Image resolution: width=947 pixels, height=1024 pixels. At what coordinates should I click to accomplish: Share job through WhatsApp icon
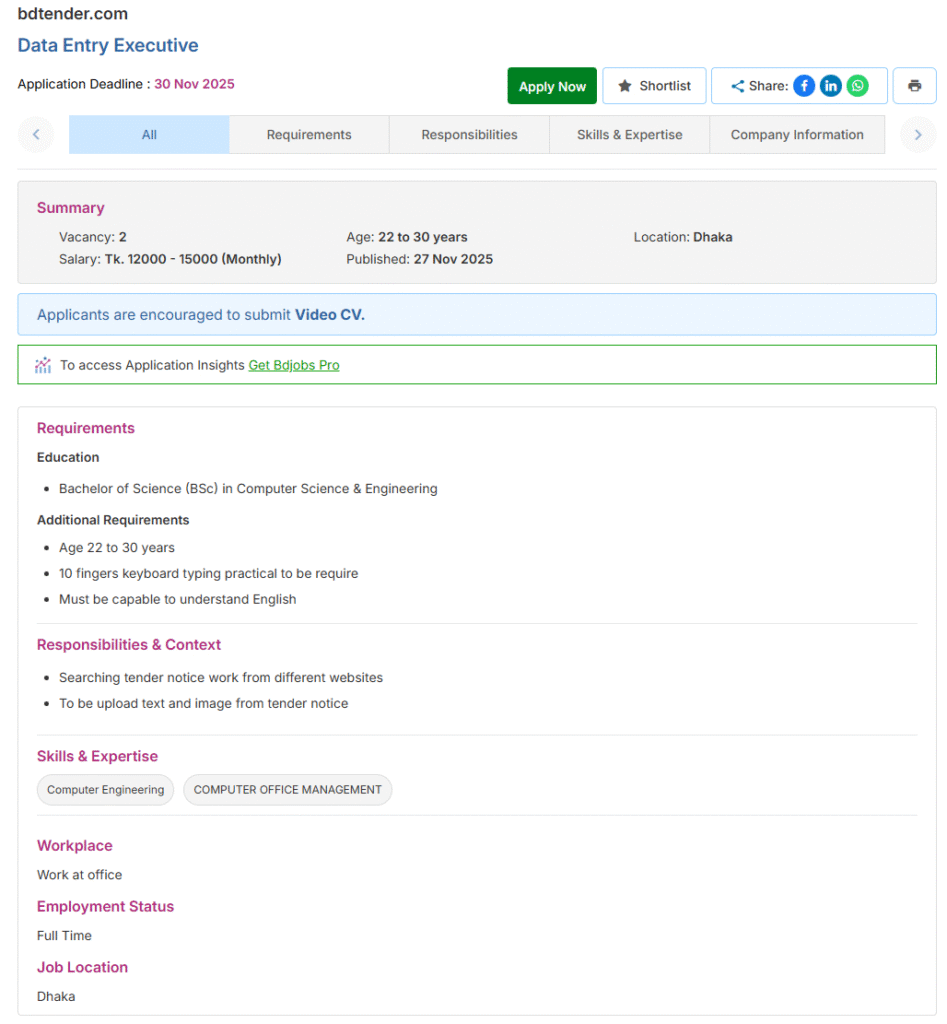click(x=858, y=86)
